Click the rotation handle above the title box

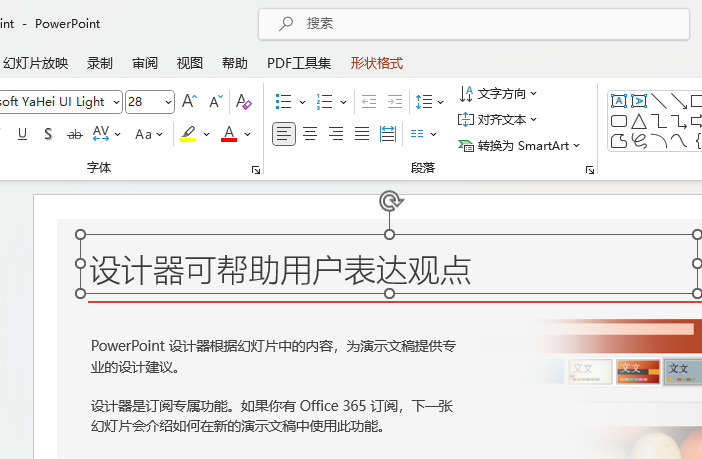390,201
